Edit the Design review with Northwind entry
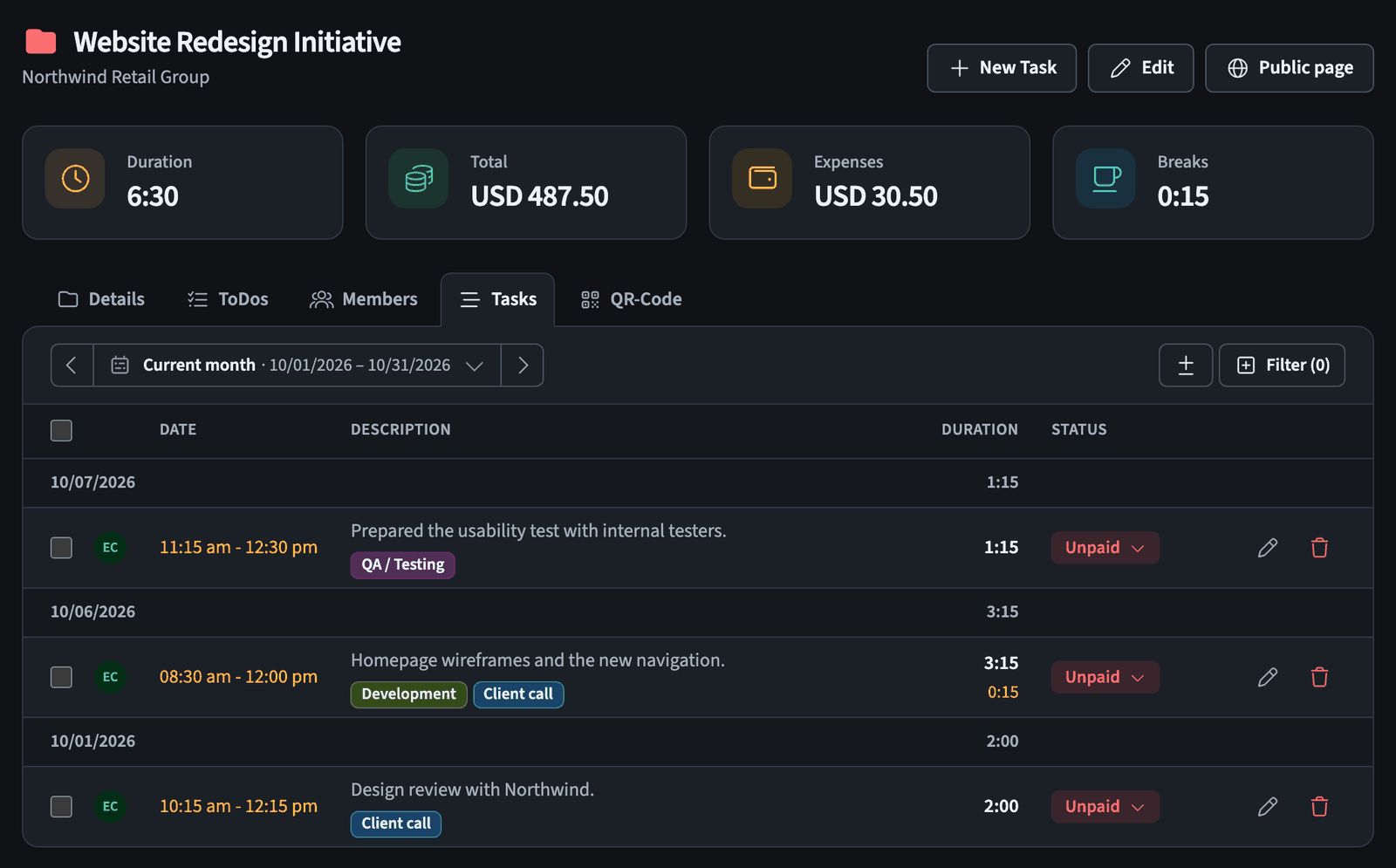The image size is (1396, 868). click(x=1268, y=806)
